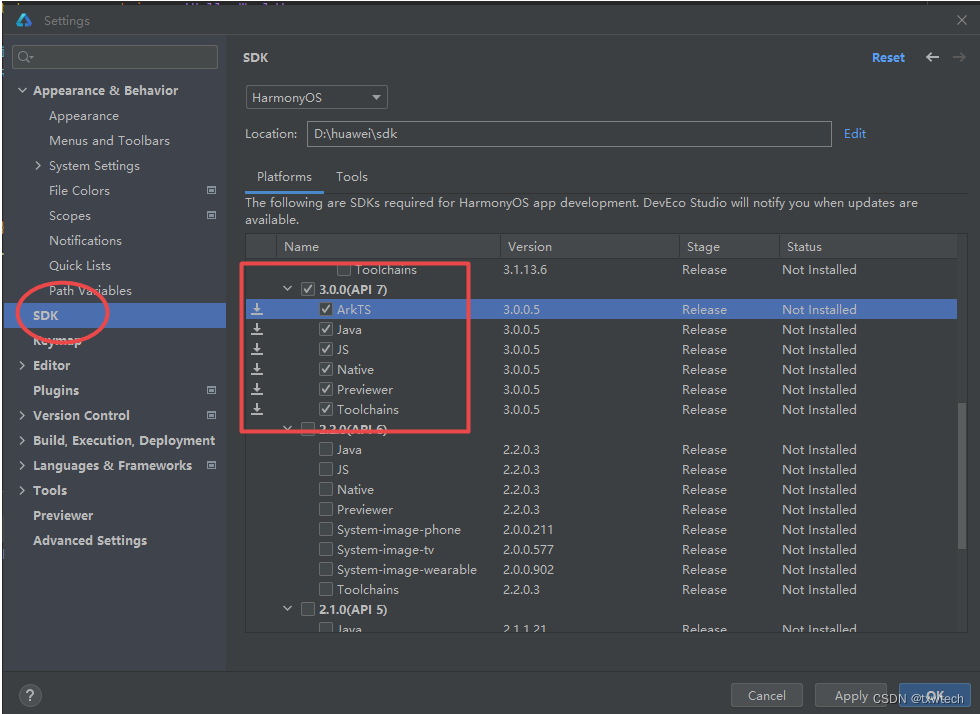
Task: Uncheck the Toolchains 3.0.0.5 checkbox
Action: (326, 409)
